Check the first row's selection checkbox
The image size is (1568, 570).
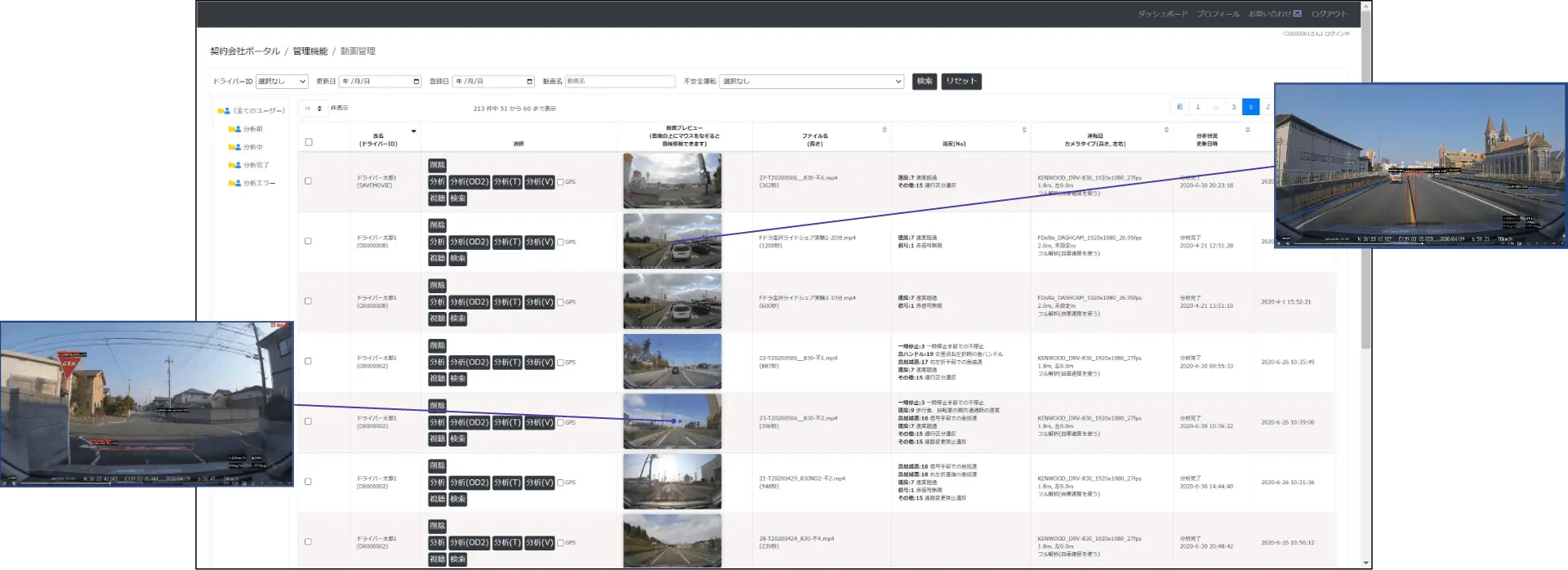308,181
